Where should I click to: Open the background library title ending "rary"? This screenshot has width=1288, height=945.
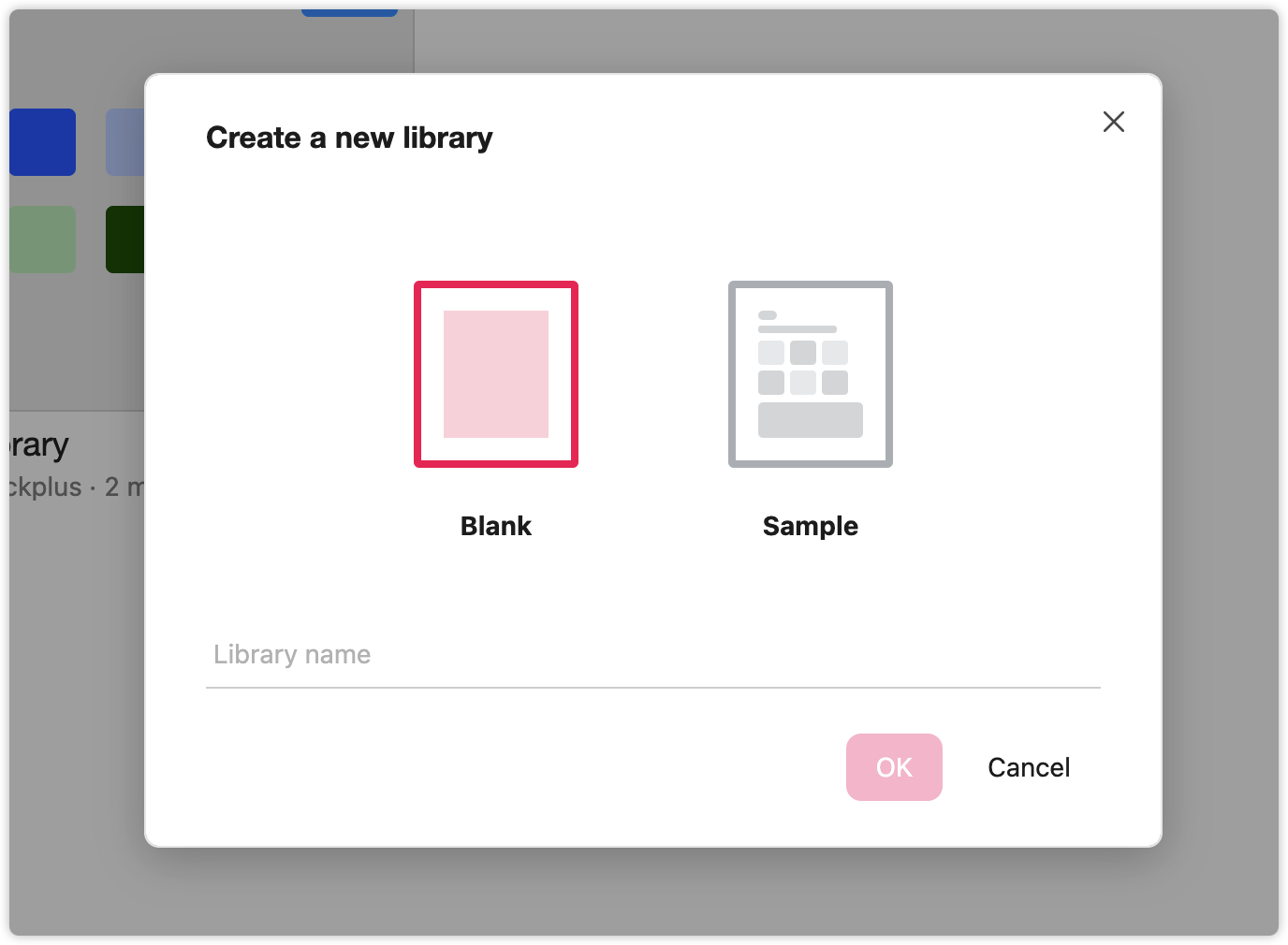point(39,445)
